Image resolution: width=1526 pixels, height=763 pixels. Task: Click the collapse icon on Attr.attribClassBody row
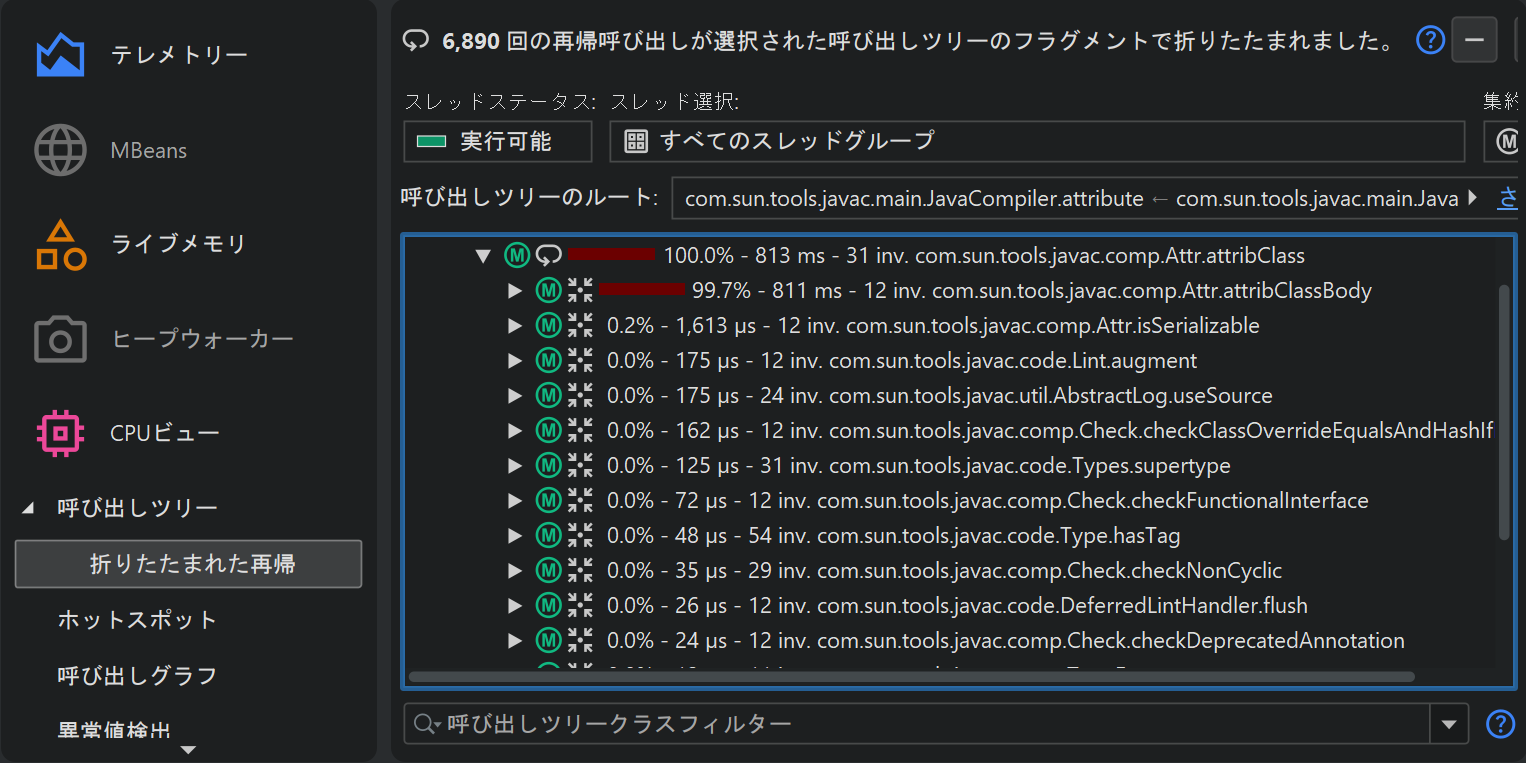(x=580, y=291)
